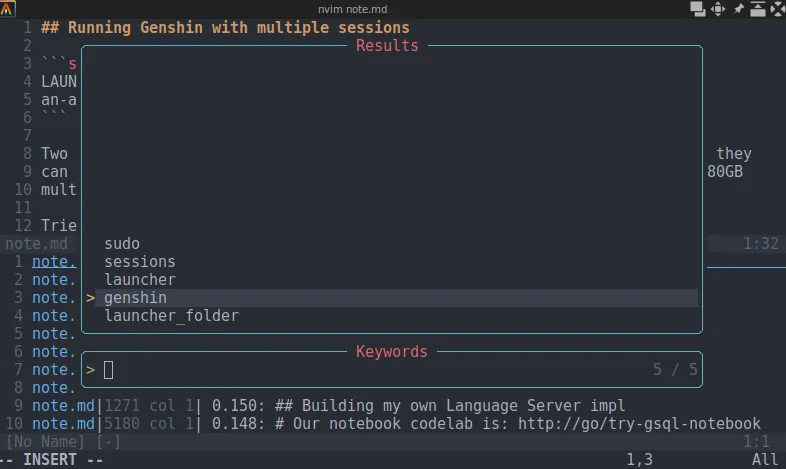
Task: Focus the Keywords prompt input field
Action: click(370, 370)
